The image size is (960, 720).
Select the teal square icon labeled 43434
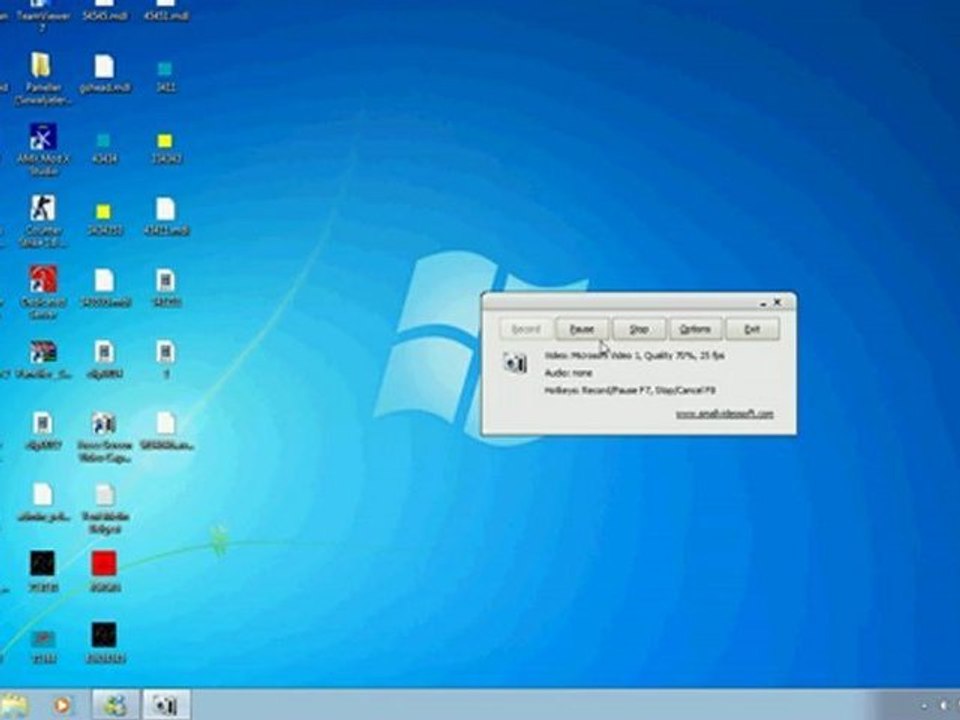(103, 148)
